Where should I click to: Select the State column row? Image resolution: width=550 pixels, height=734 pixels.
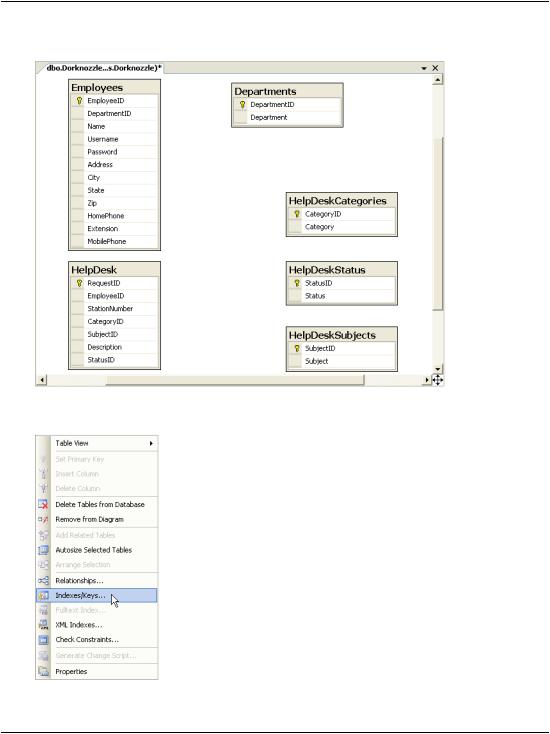point(115,190)
